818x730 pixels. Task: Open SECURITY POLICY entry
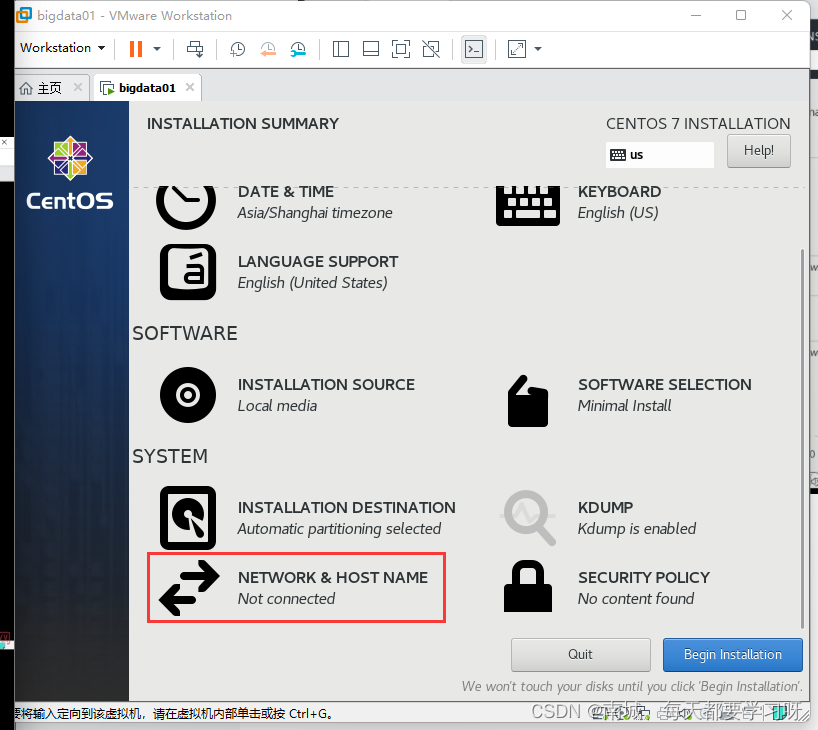point(643,589)
